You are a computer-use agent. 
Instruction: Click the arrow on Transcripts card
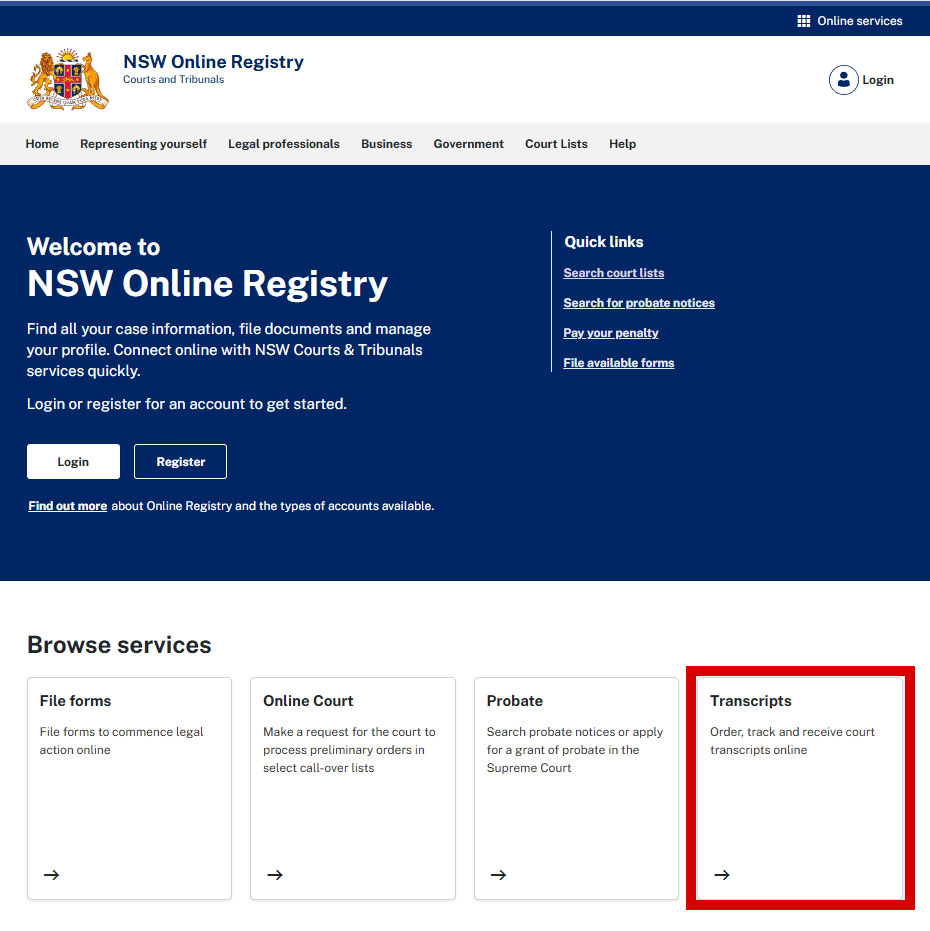click(722, 875)
